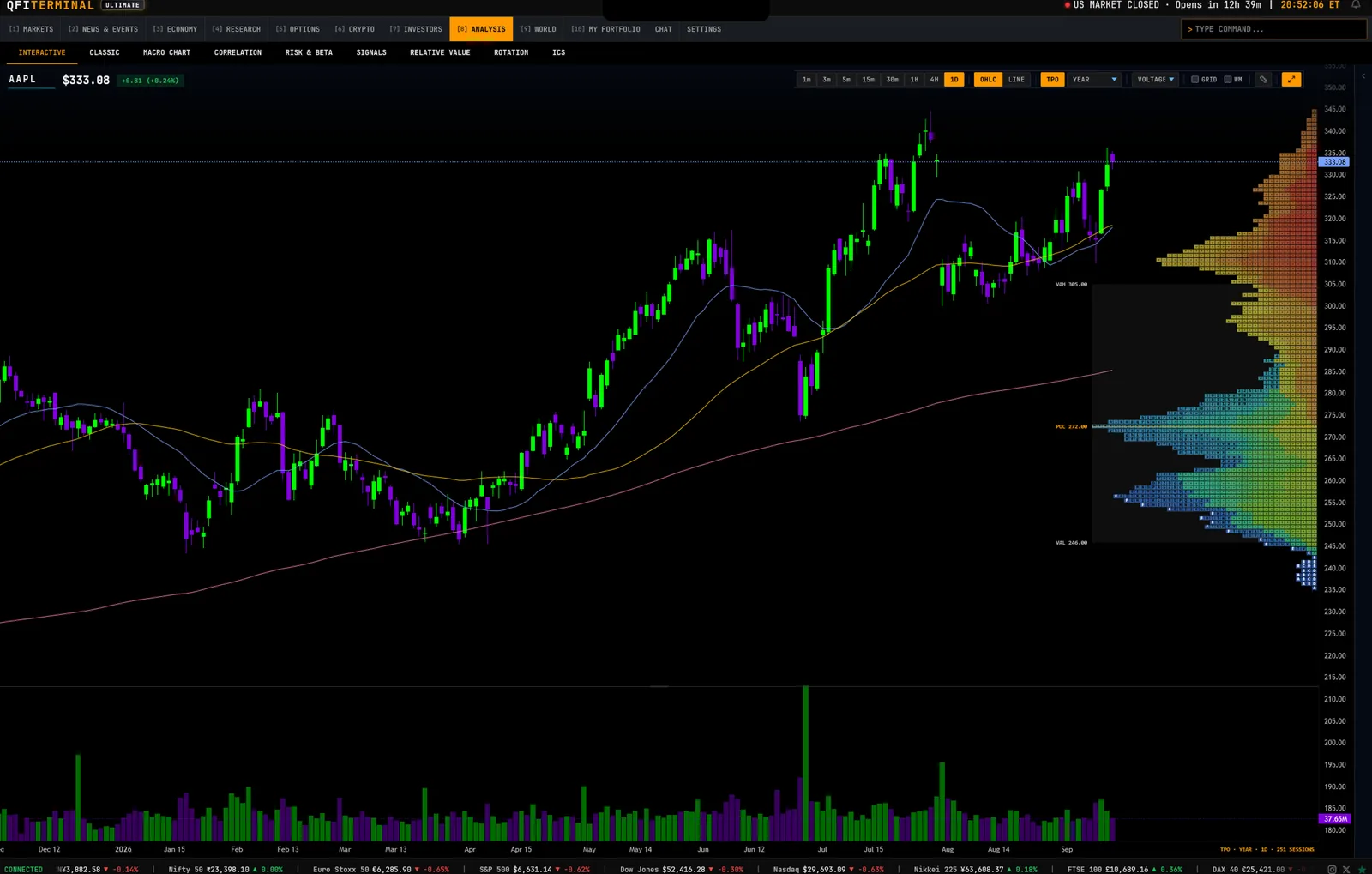
Task: Open the My Portfolio tab
Action: (605, 29)
